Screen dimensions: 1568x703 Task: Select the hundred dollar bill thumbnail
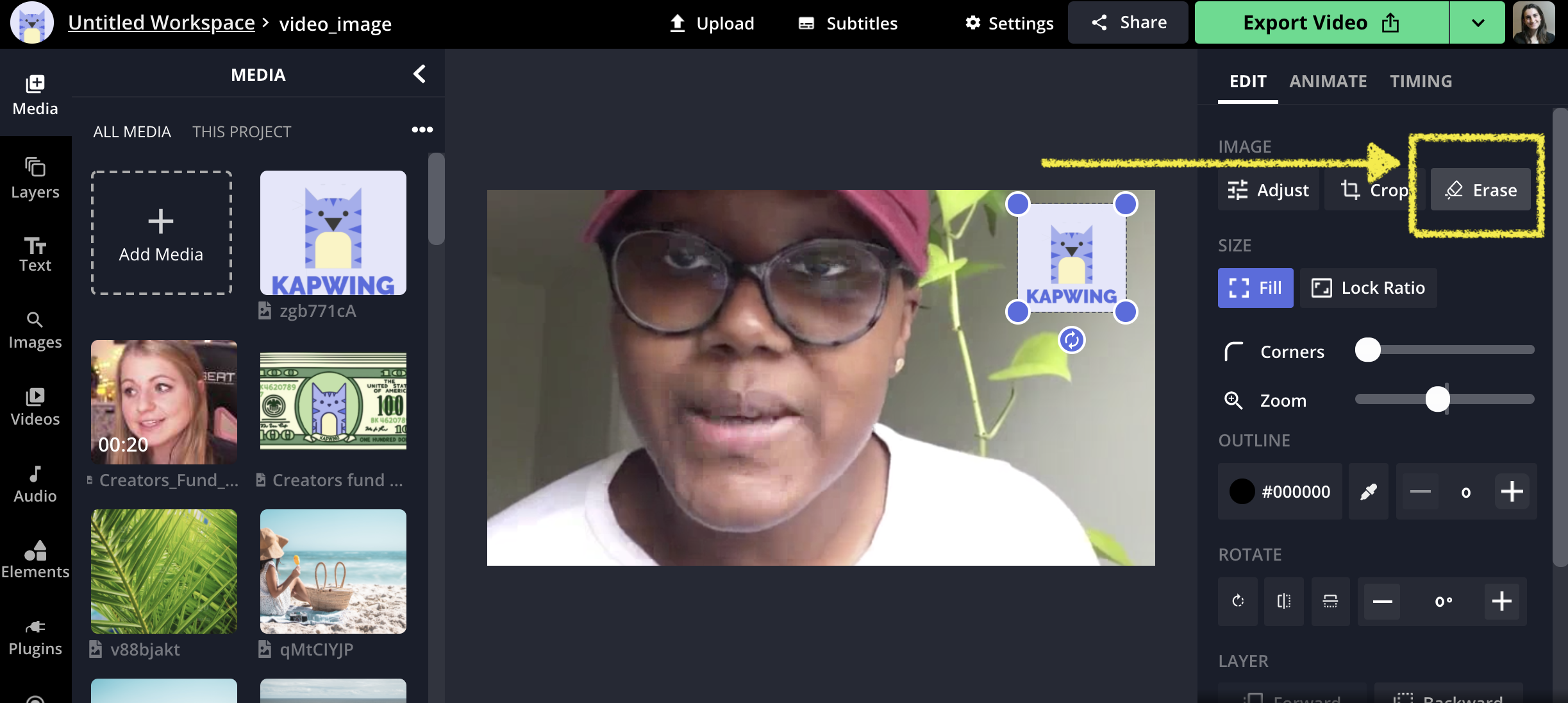tap(333, 401)
